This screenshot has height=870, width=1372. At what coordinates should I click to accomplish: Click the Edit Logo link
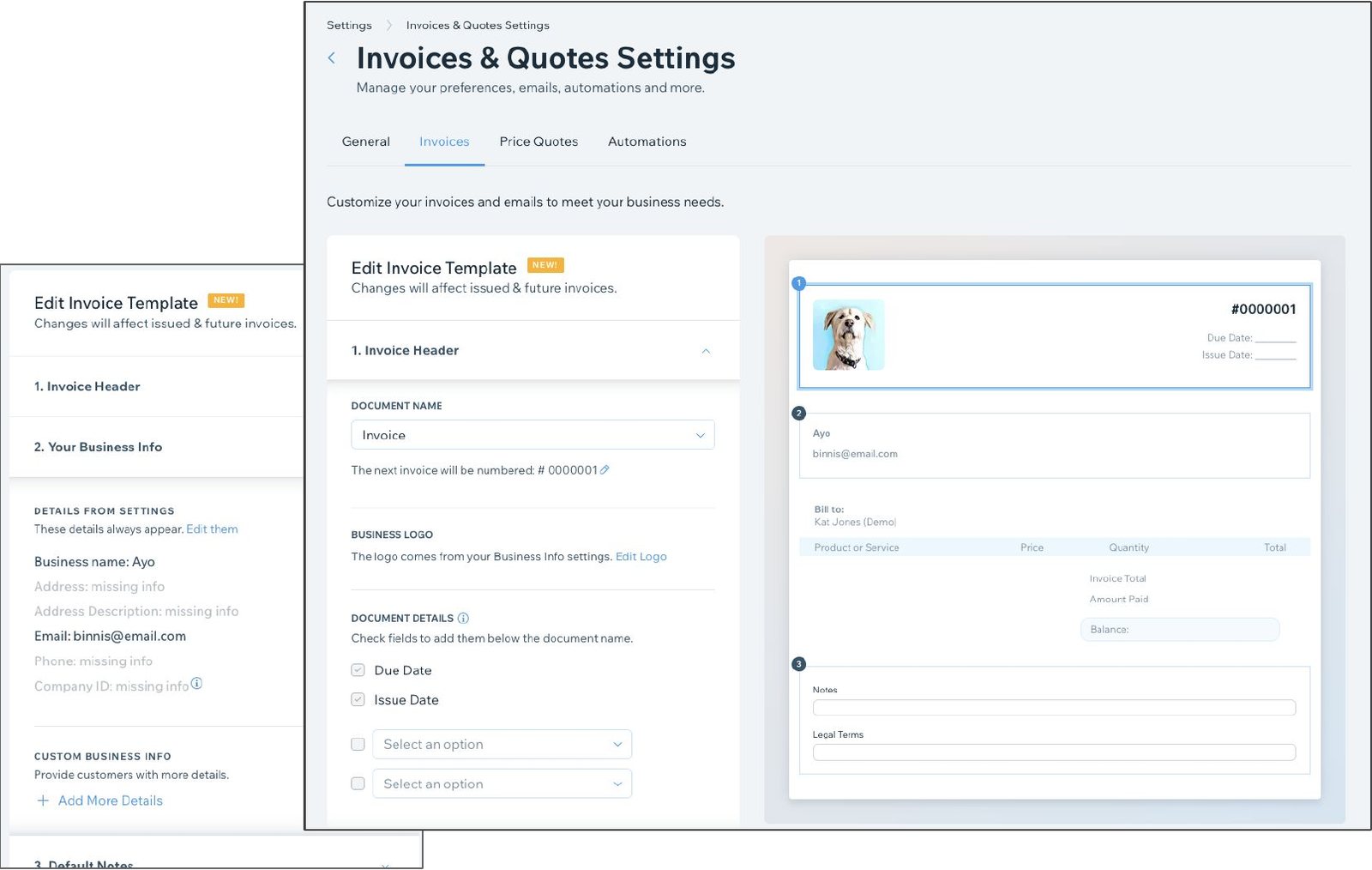(641, 557)
